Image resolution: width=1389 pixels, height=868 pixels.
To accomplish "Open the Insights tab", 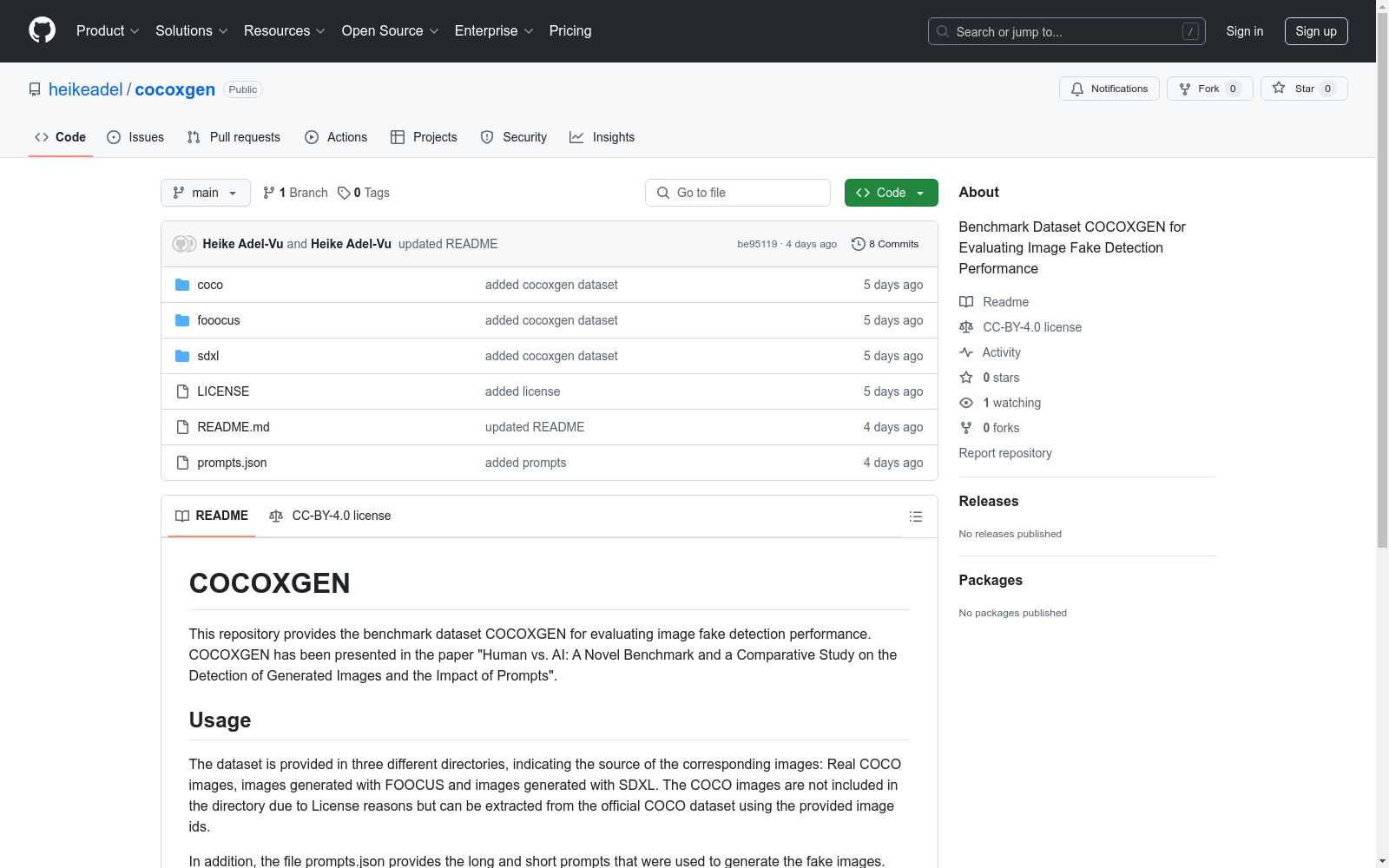I will [x=602, y=137].
